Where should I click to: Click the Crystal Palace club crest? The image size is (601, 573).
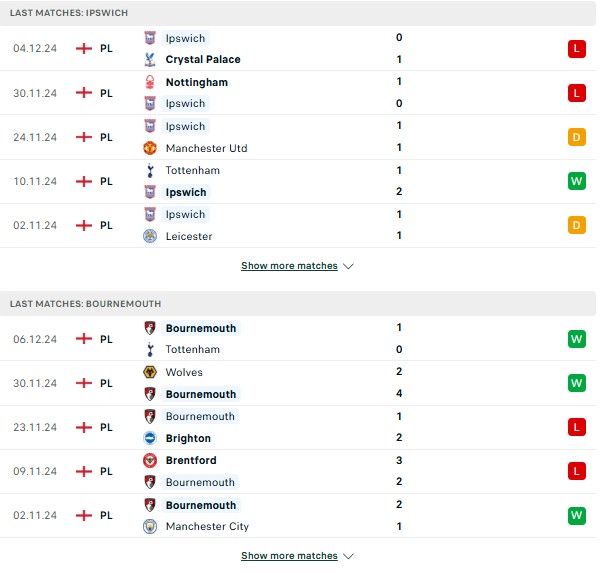point(150,59)
